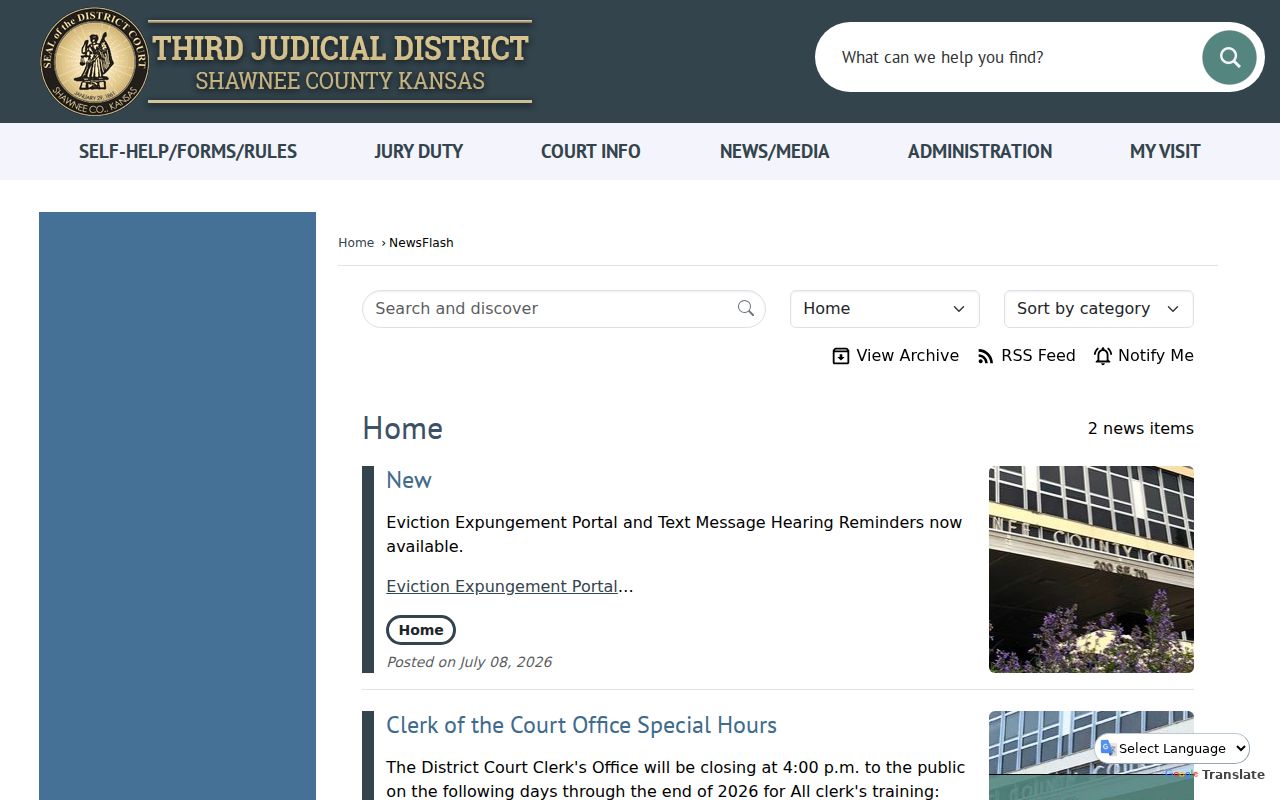The height and width of the screenshot is (800, 1280).
Task: Click the Notify Me link
Action: [x=1143, y=356]
